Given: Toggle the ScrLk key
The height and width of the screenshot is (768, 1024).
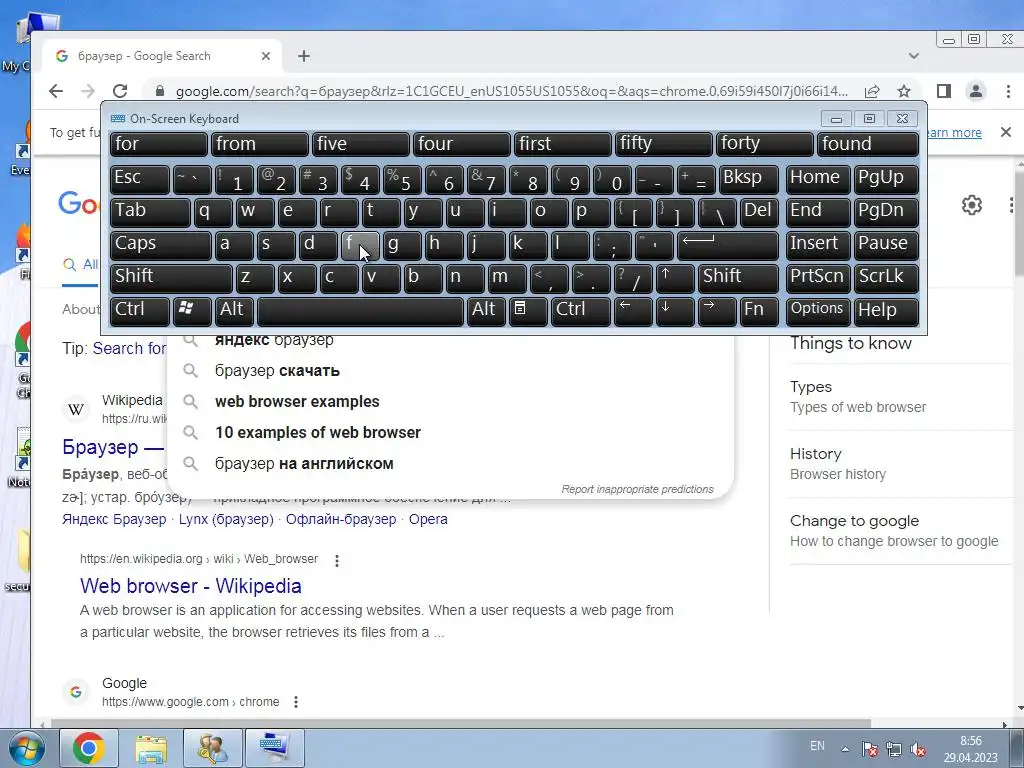Looking at the screenshot, I should tap(886, 278).
